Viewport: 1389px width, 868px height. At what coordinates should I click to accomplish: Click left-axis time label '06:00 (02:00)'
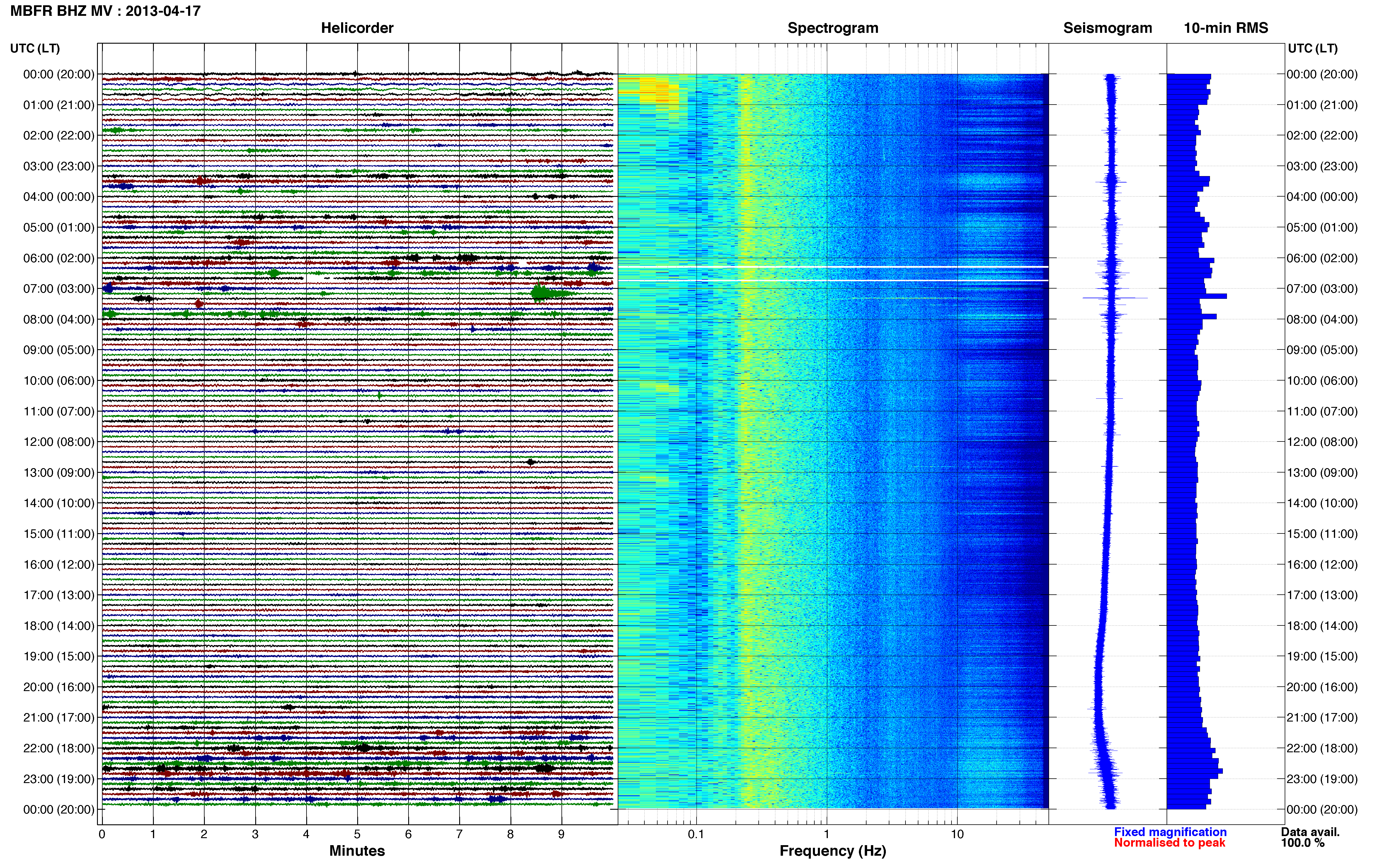[x=59, y=258]
